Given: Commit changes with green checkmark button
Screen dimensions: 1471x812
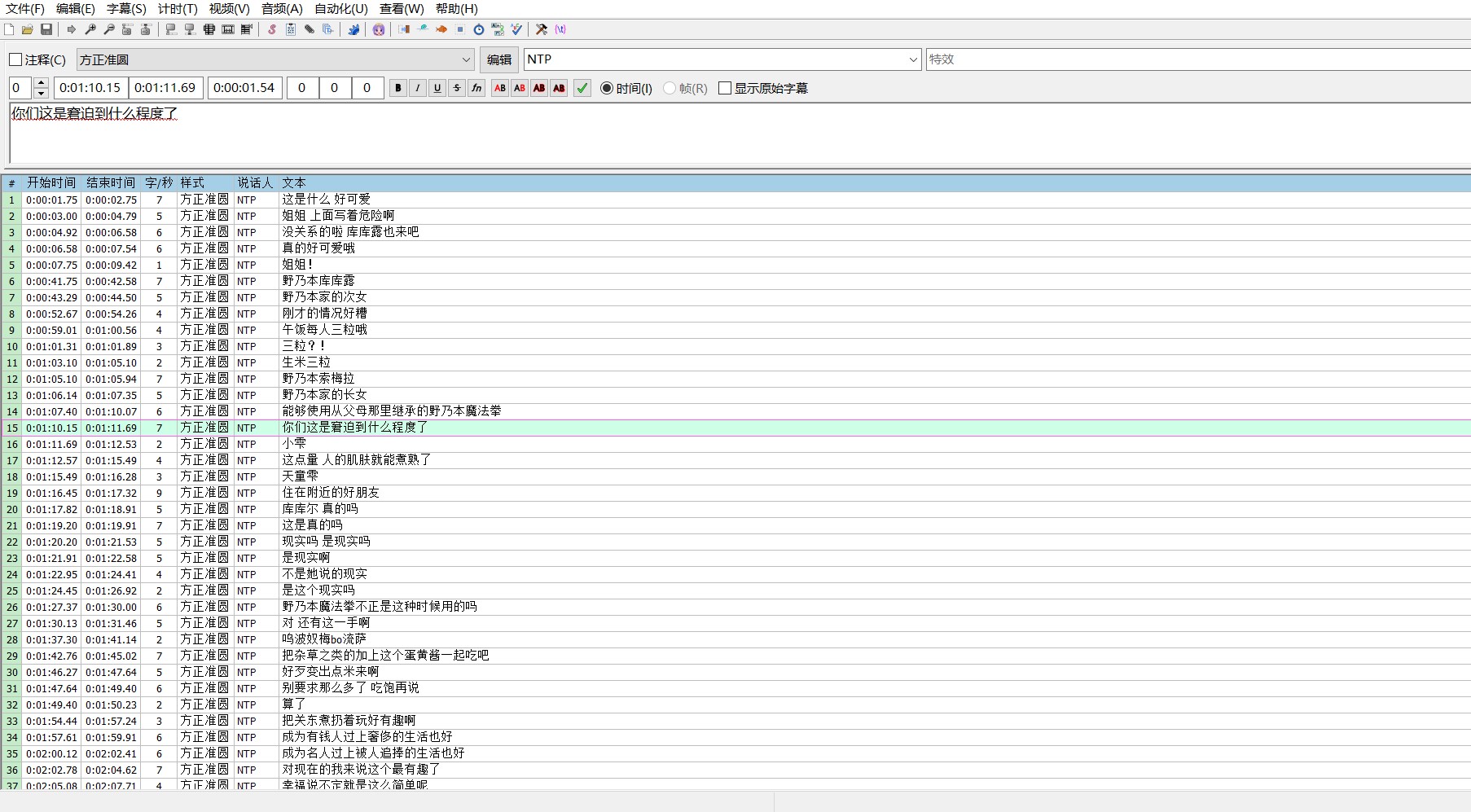Looking at the screenshot, I should 582,88.
